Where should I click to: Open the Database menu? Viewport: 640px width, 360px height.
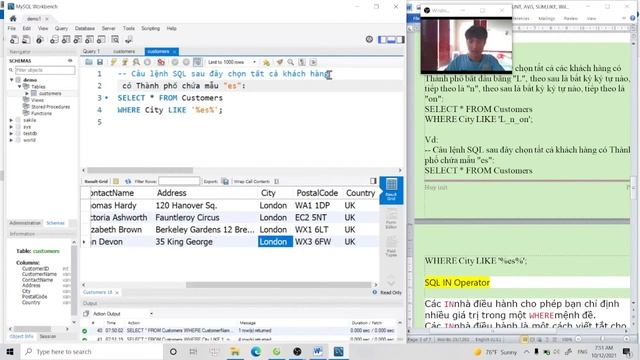point(84,28)
